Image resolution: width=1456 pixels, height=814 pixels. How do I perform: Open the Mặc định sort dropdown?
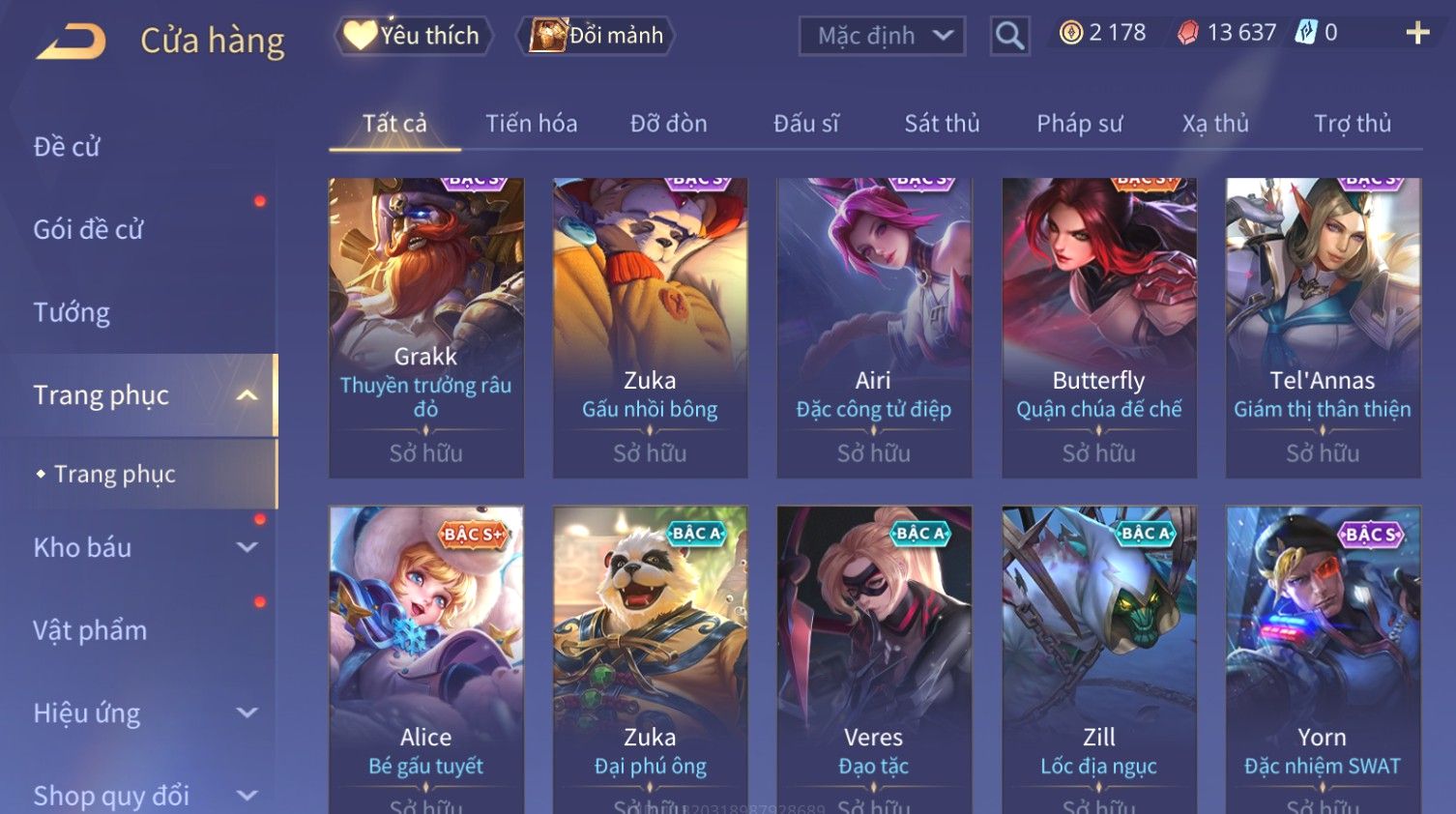[882, 36]
